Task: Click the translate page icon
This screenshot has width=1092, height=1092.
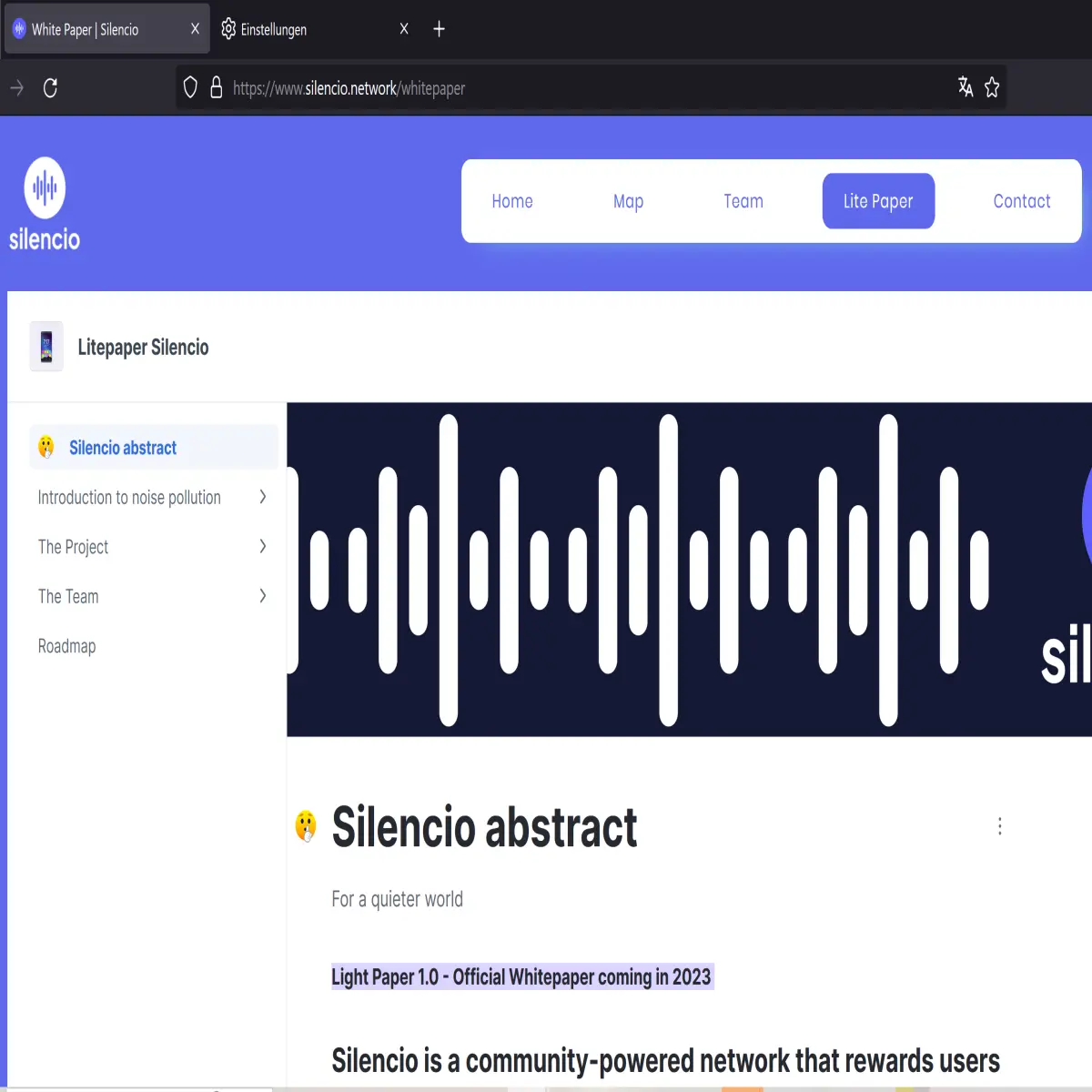Action: (x=966, y=86)
